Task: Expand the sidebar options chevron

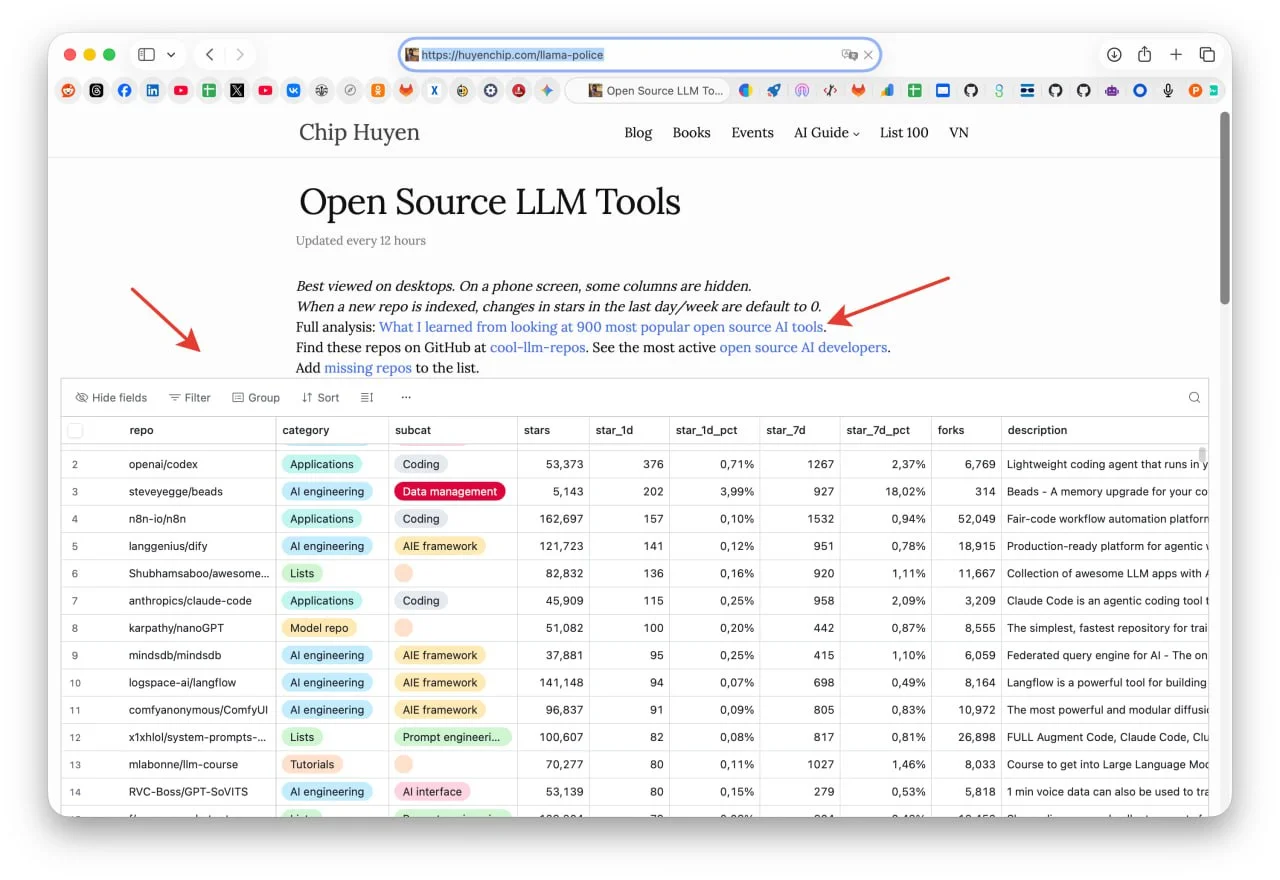Action: 171,55
